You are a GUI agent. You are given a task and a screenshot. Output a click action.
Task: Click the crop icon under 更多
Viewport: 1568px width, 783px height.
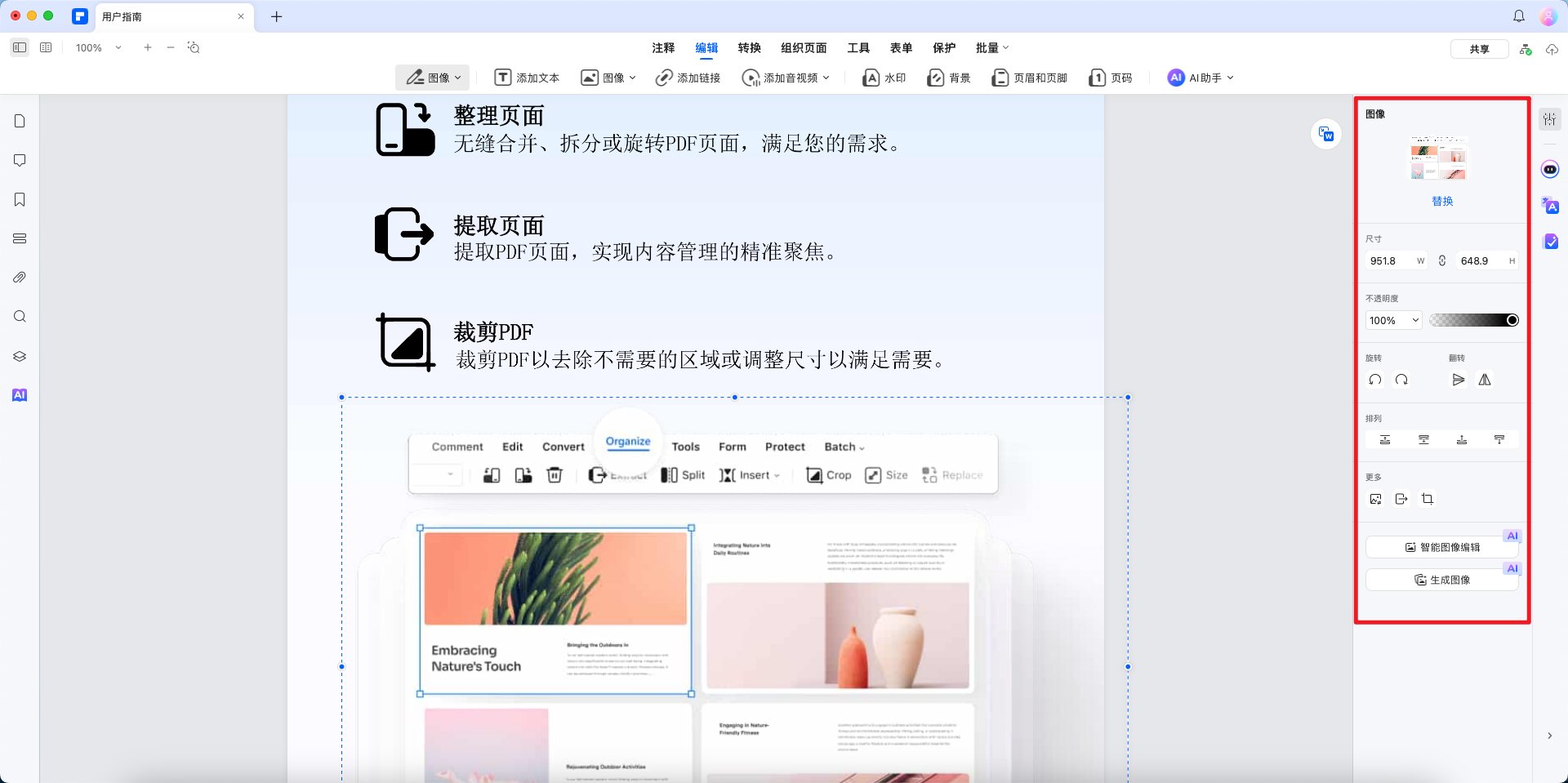coord(1428,499)
